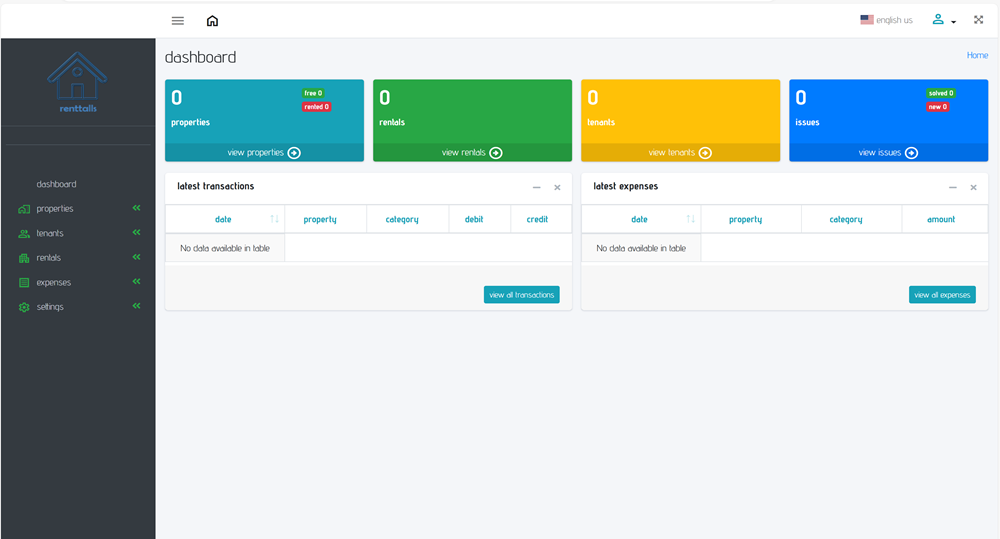Viewport: 1000px width, 539px height.
Task: Open the user account dropdown
Action: (x=943, y=20)
